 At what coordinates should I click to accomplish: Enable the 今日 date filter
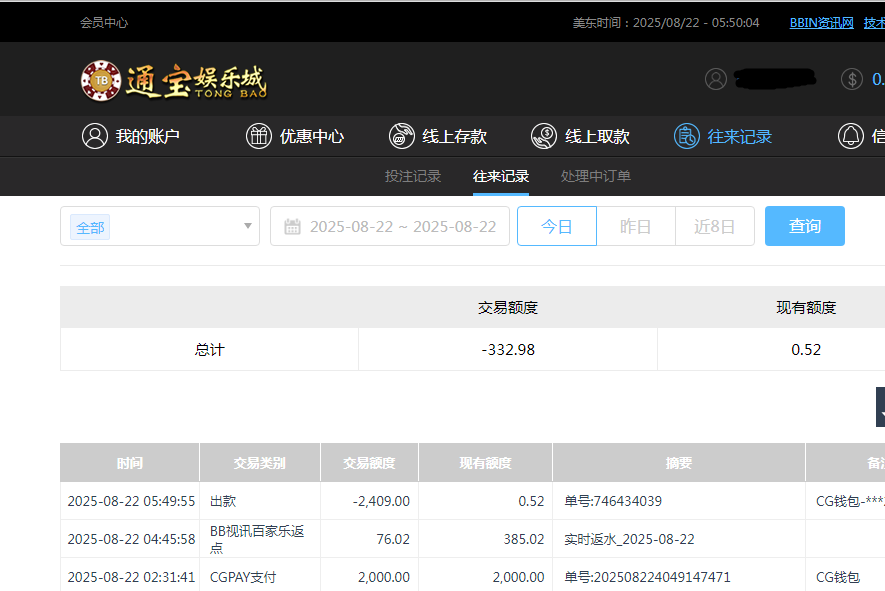coord(556,225)
